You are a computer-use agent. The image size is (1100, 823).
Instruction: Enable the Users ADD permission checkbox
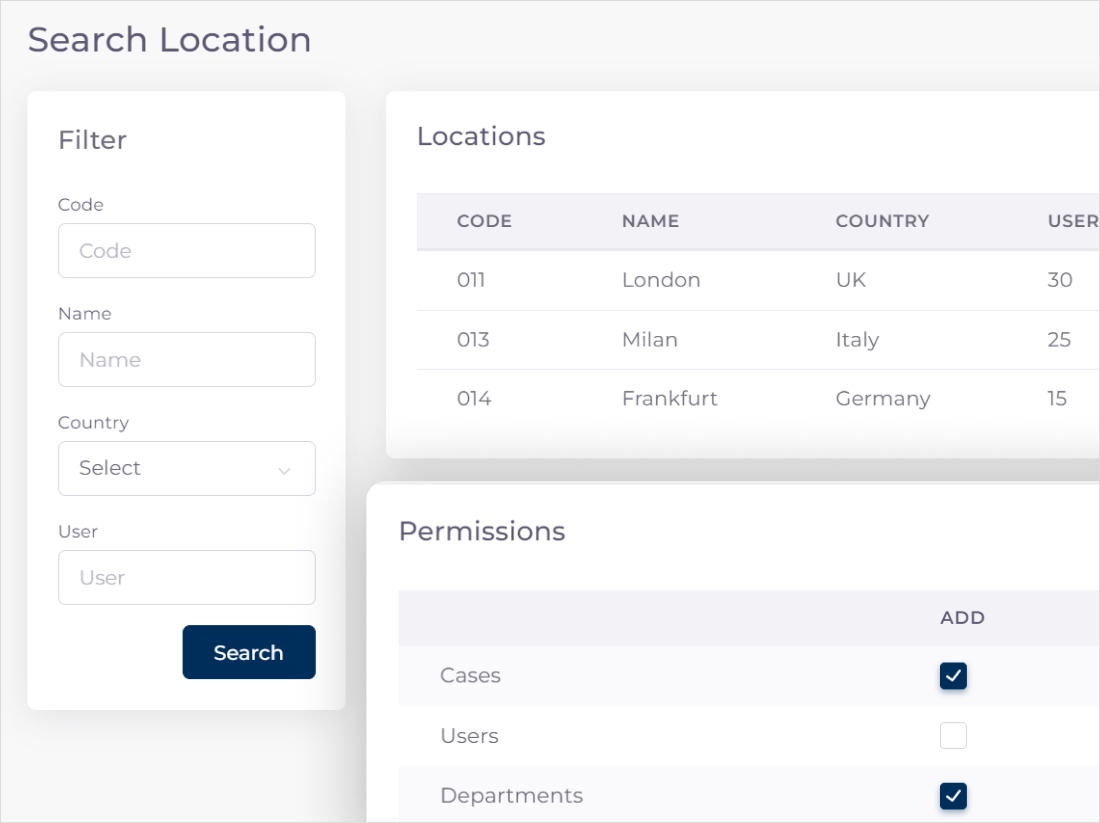coord(953,736)
